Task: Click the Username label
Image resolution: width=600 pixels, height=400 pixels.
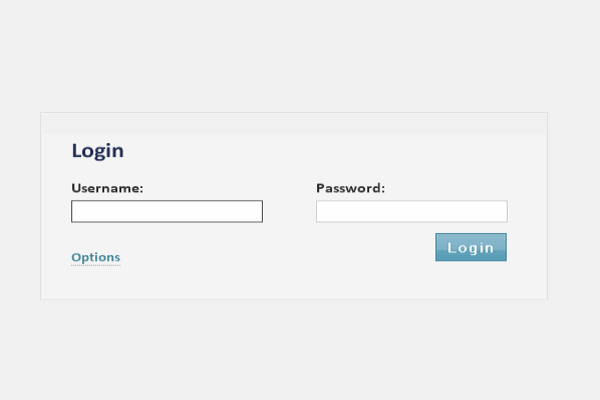Action: tap(107, 187)
